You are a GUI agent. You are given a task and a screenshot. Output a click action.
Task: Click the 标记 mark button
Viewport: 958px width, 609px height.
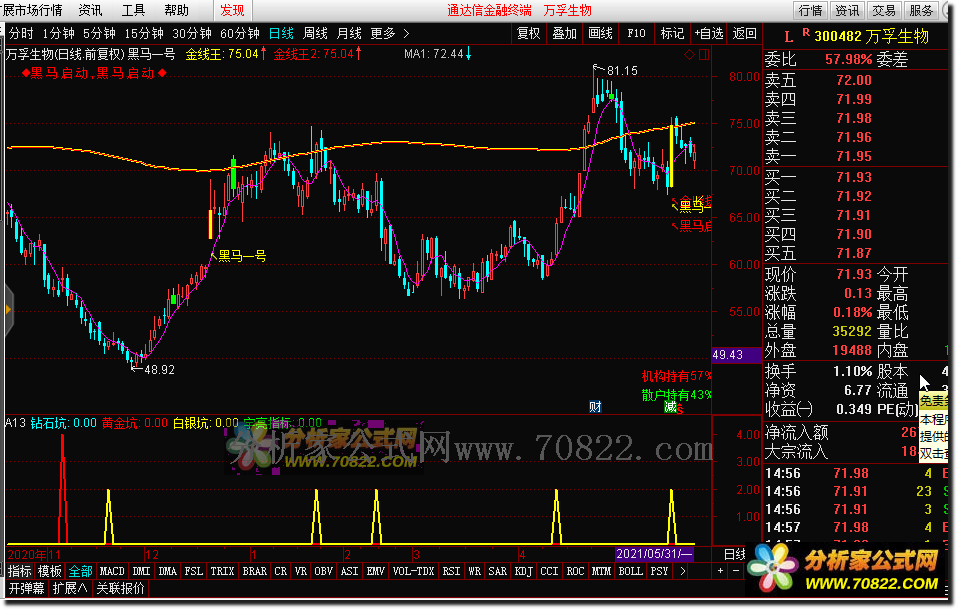(672, 34)
